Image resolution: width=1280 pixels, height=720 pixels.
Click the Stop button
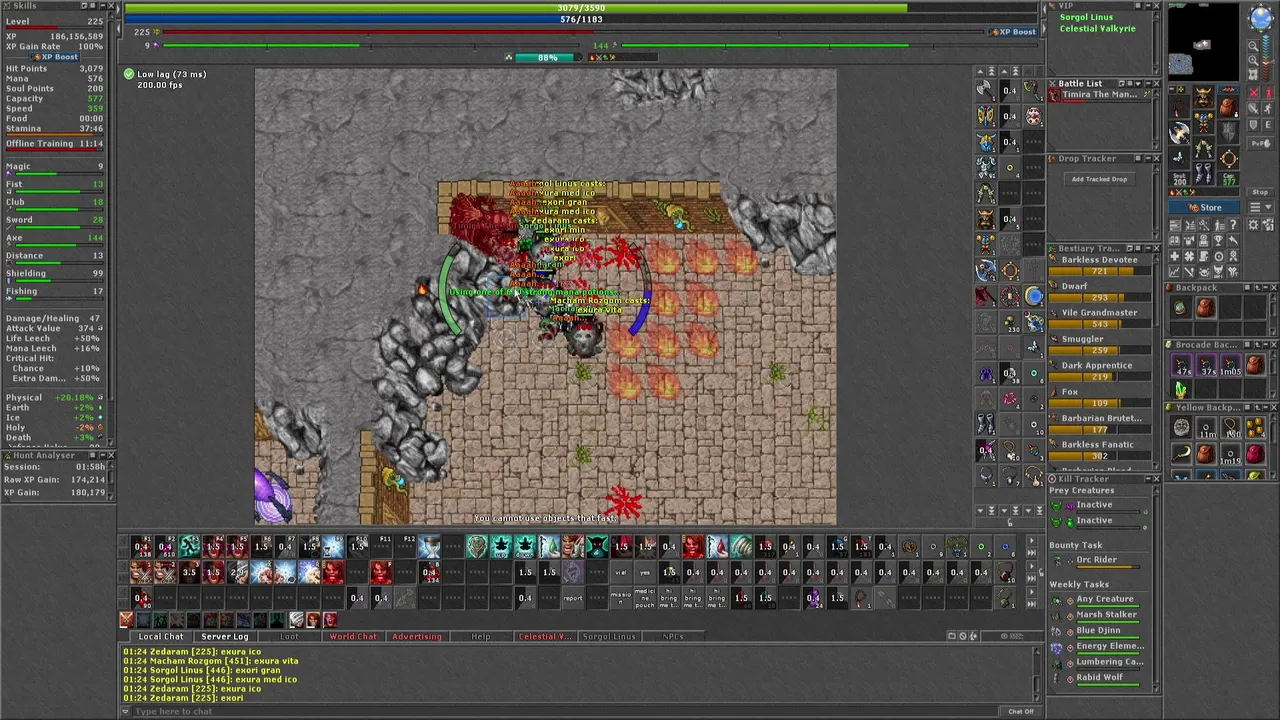(1260, 192)
